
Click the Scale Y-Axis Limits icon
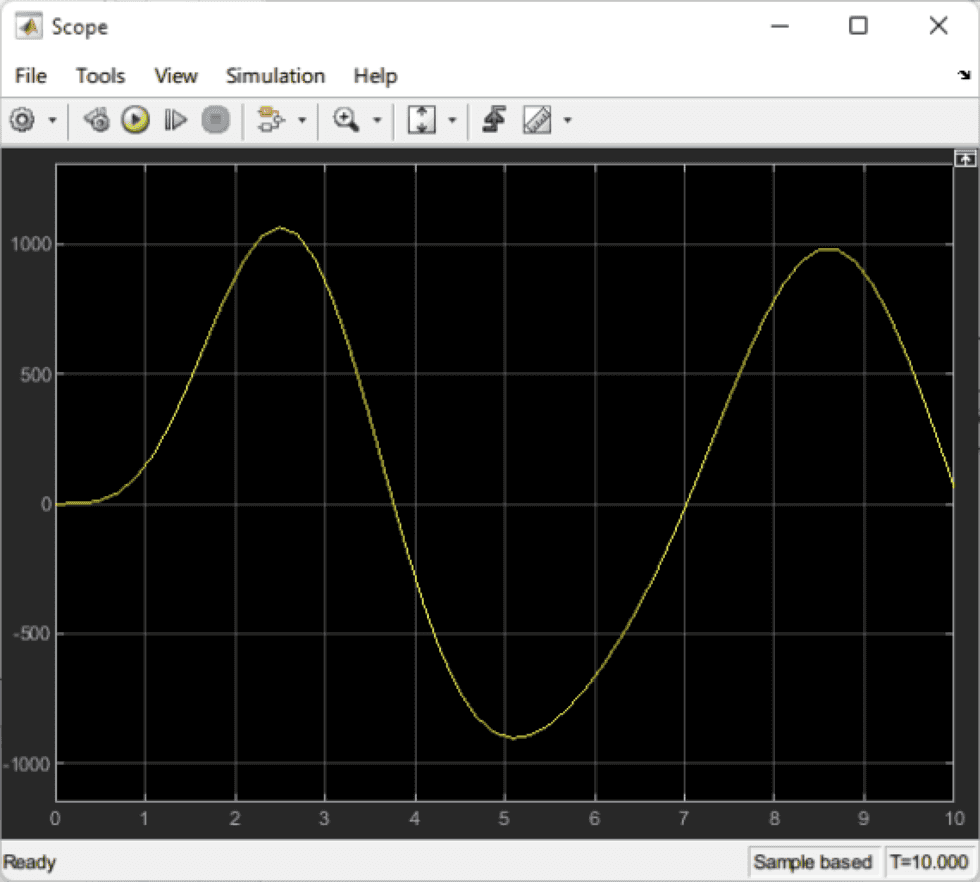click(421, 119)
